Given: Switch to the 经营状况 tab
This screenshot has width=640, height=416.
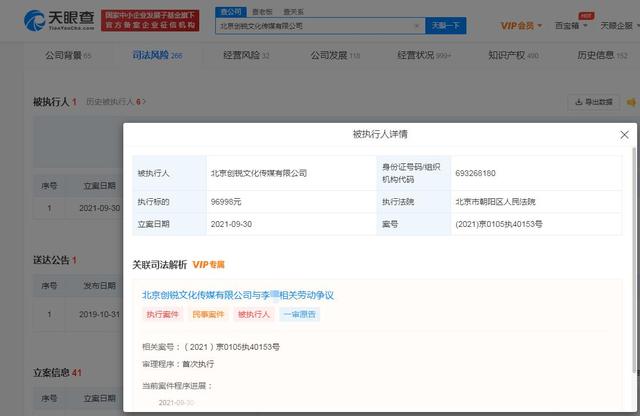Looking at the screenshot, I should tap(424, 55).
